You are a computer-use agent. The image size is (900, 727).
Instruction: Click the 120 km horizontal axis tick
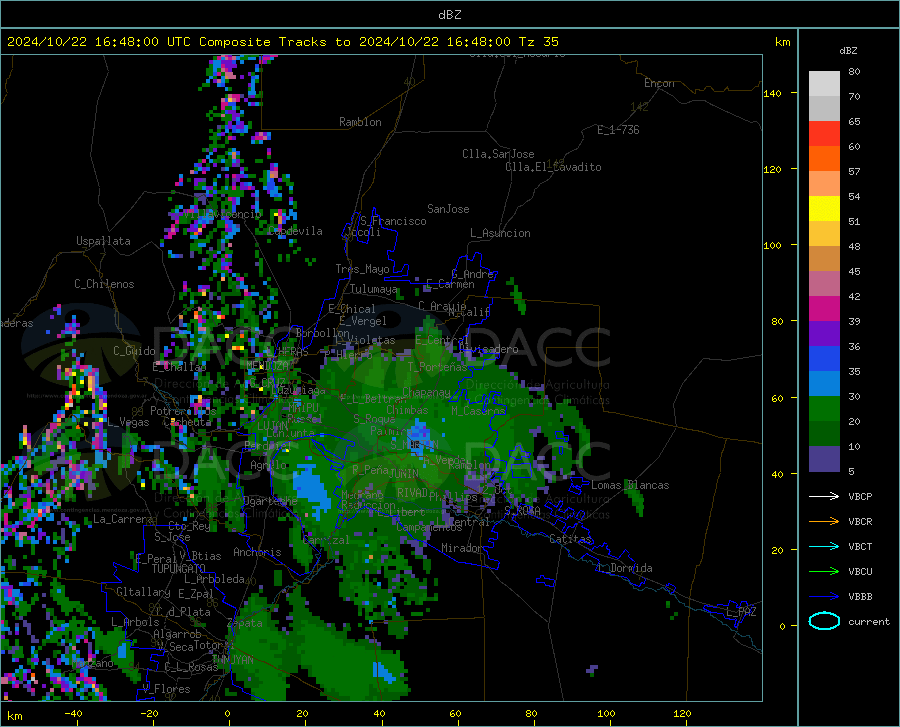tap(682, 713)
